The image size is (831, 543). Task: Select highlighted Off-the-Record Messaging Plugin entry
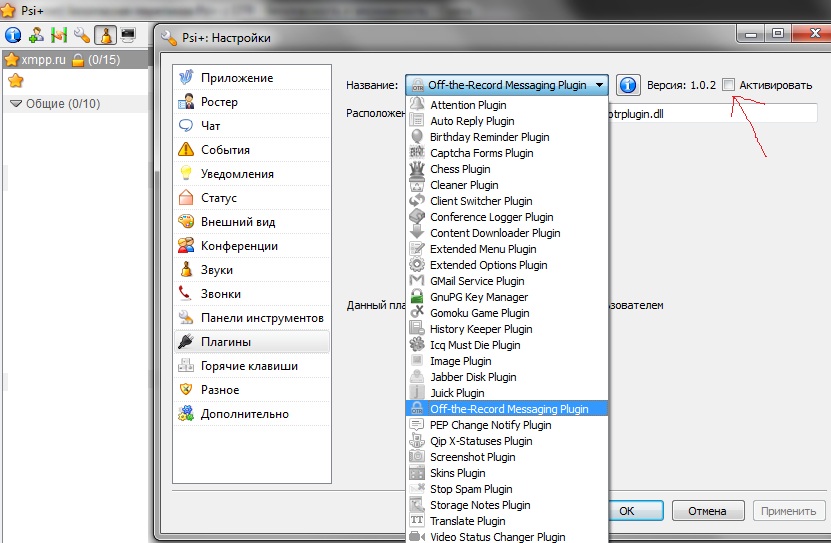[507, 408]
